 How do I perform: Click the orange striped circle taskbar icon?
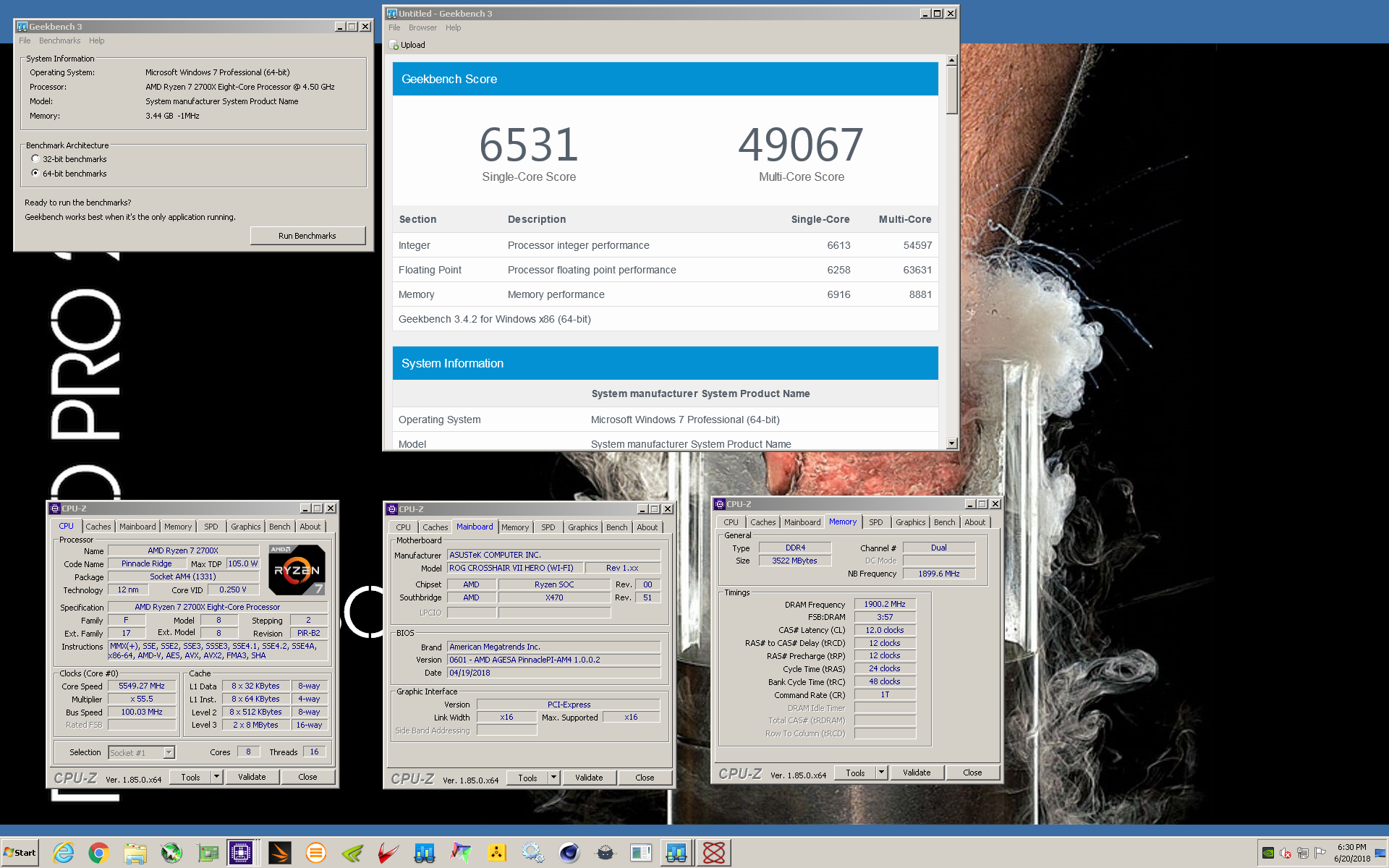[316, 853]
